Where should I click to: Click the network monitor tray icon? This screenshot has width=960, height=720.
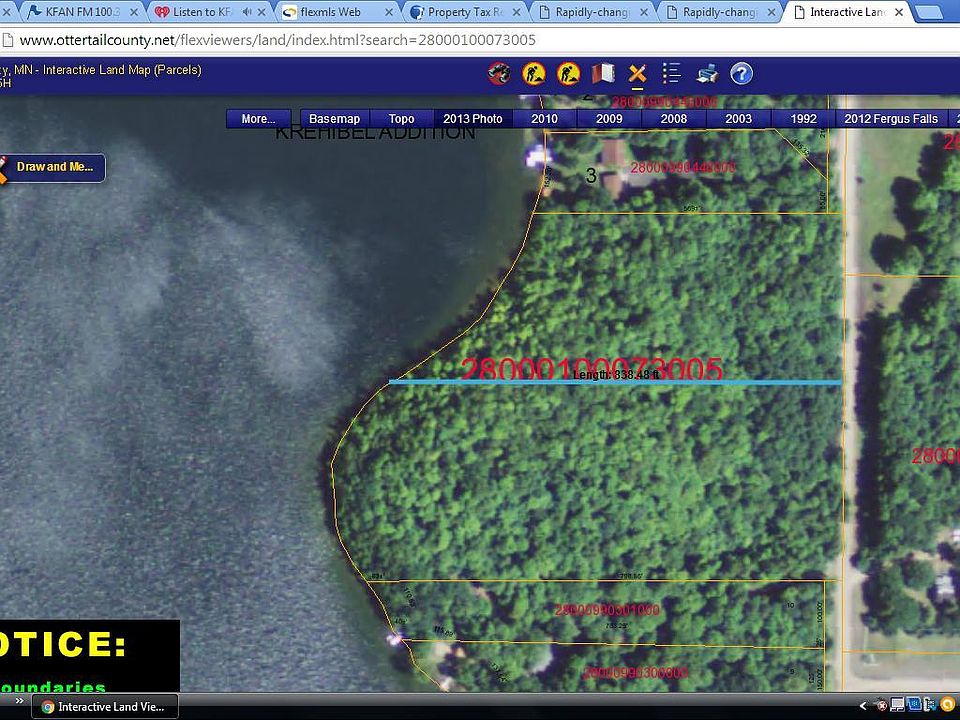click(x=898, y=706)
